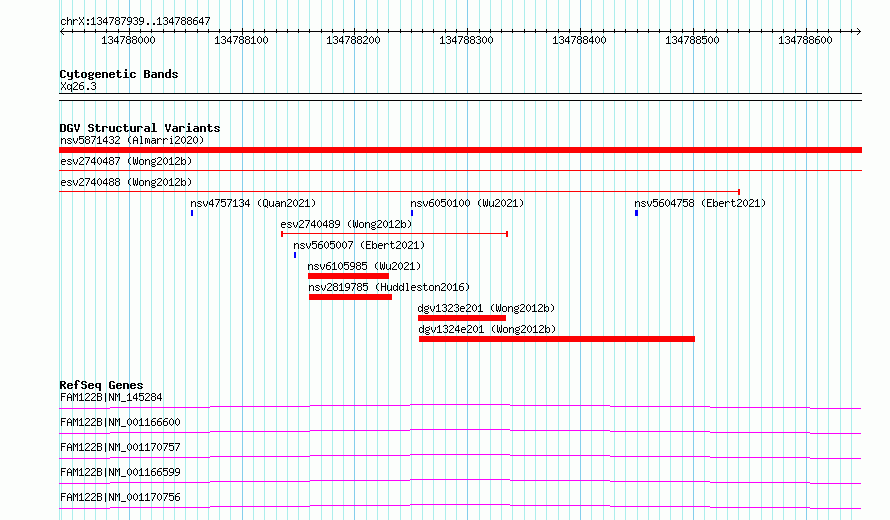Click the dgv1324e201 (Wong2012b) label

pos(487,329)
